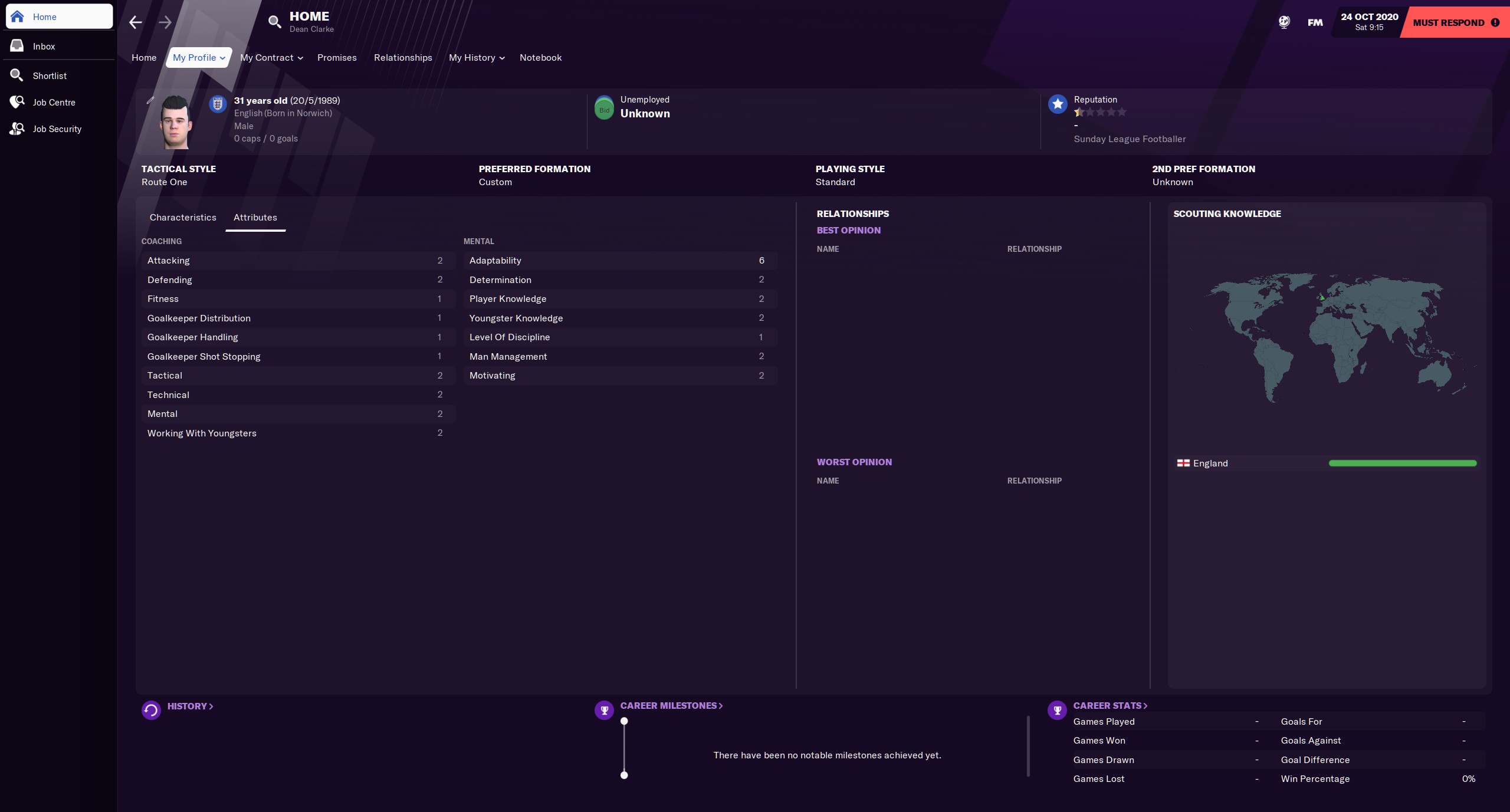Open the search magnifier icon
The image size is (1510, 812).
point(274,22)
